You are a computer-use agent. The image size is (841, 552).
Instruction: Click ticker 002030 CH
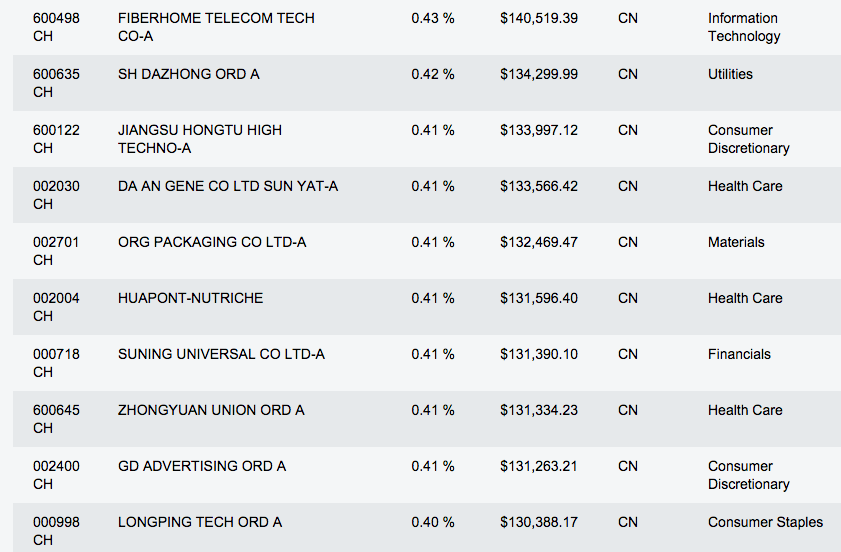pos(56,195)
